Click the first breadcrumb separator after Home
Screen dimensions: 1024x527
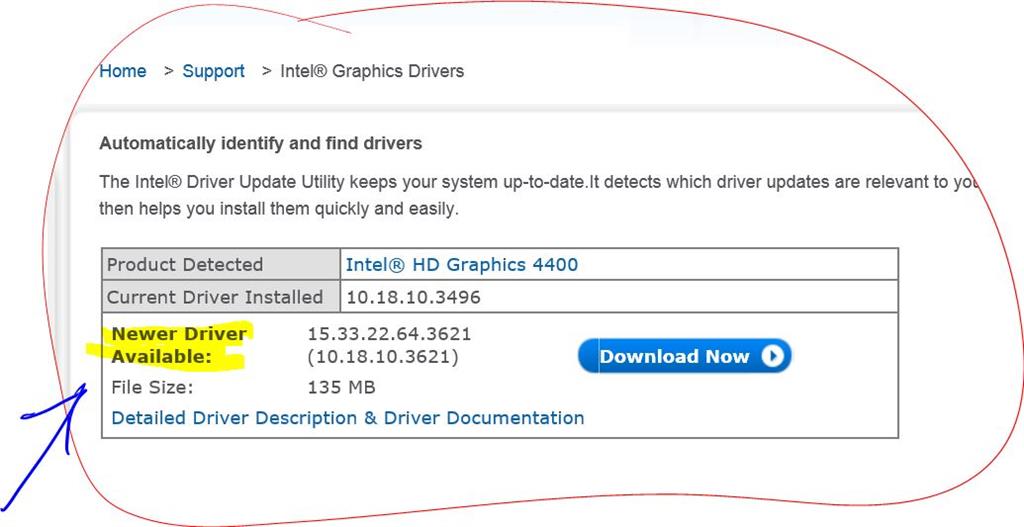[x=168, y=71]
